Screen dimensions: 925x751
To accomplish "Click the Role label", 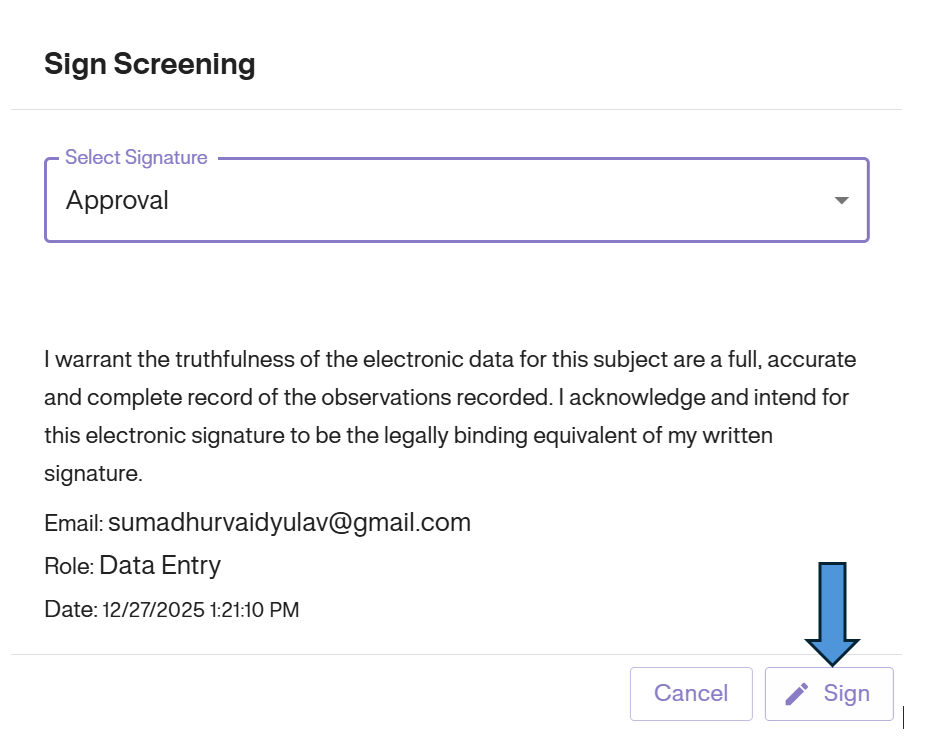I will tap(68, 566).
